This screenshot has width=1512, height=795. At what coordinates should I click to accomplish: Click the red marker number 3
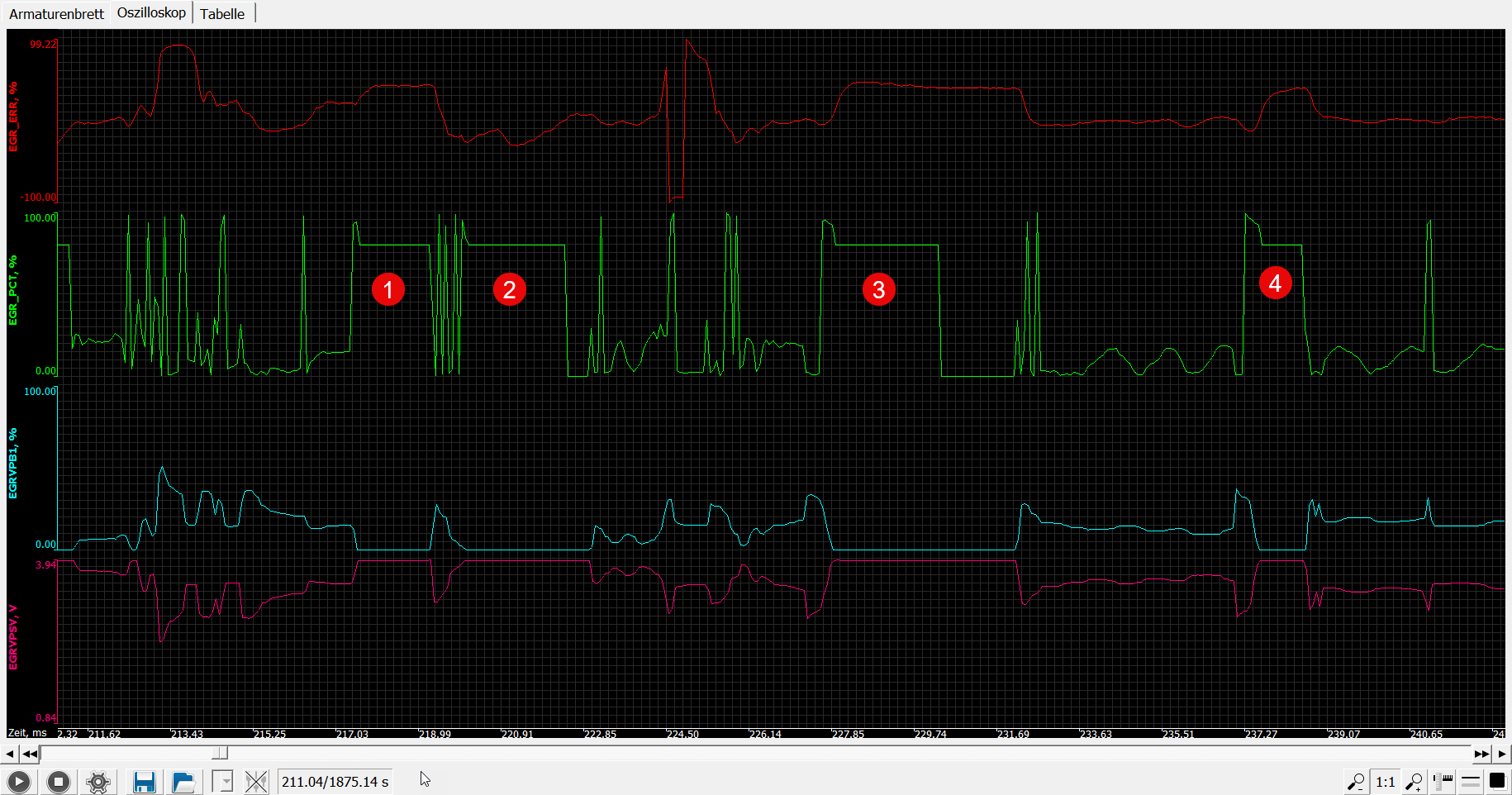878,289
